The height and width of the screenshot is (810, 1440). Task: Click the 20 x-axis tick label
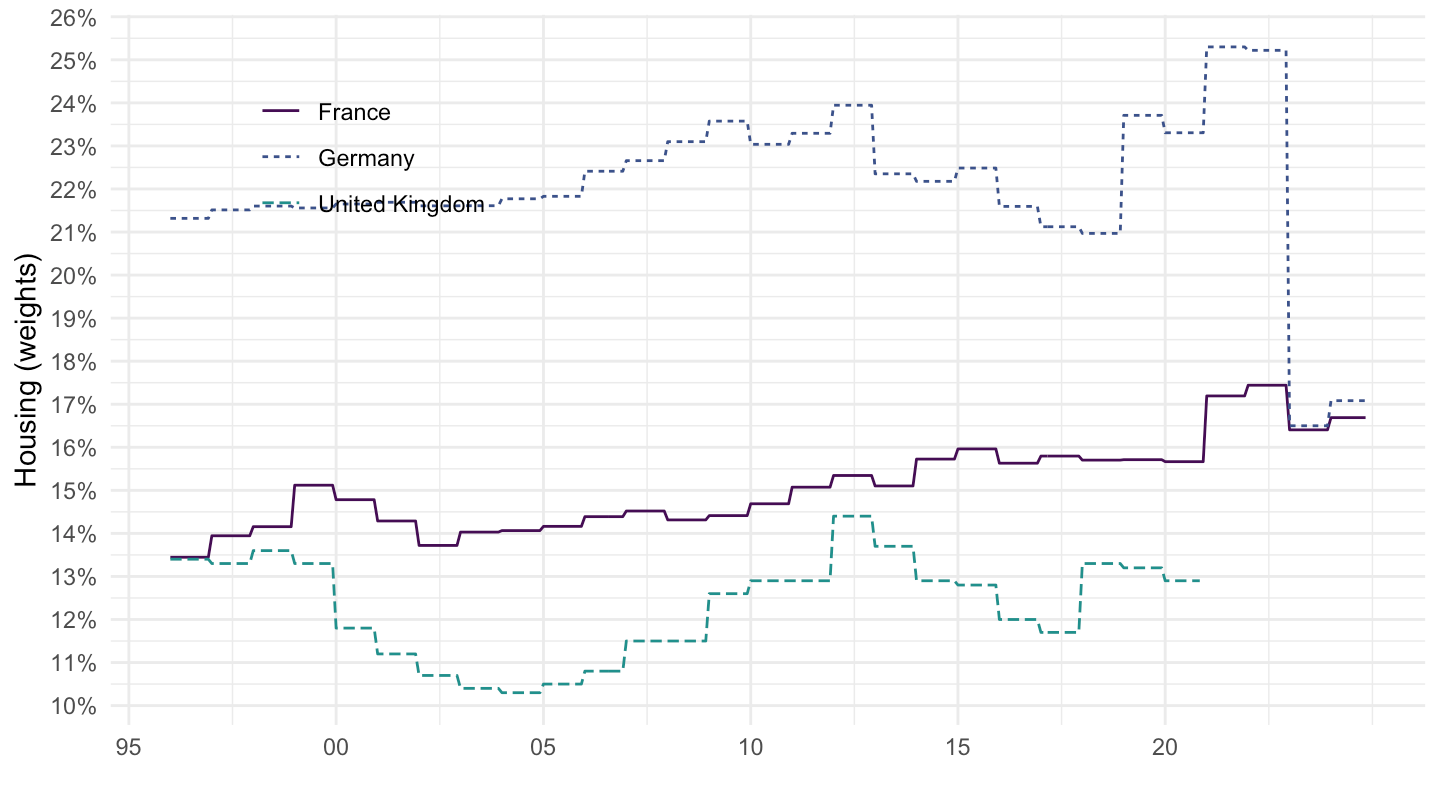coord(1164,746)
